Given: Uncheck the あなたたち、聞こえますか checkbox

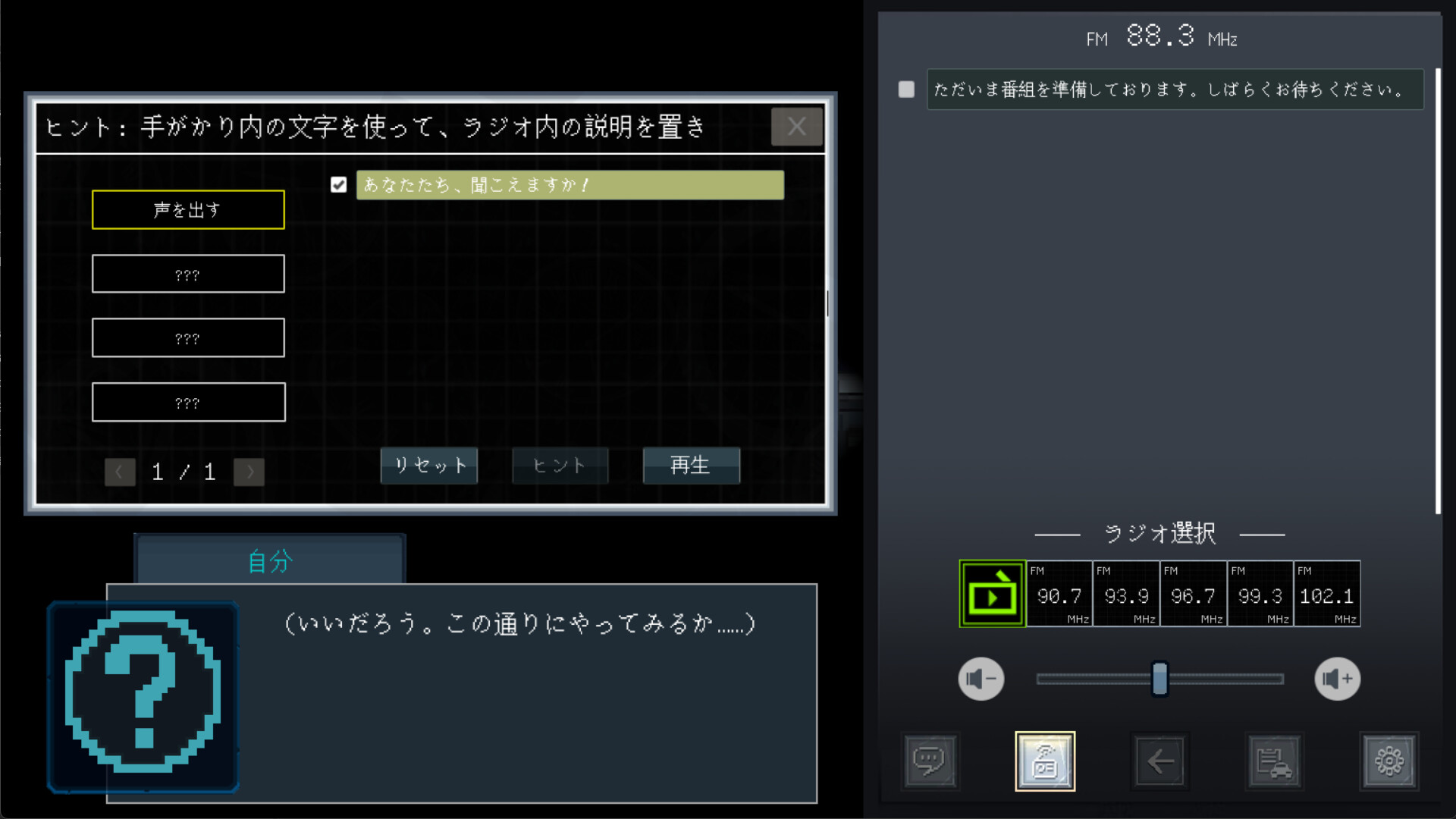Looking at the screenshot, I should [x=339, y=185].
